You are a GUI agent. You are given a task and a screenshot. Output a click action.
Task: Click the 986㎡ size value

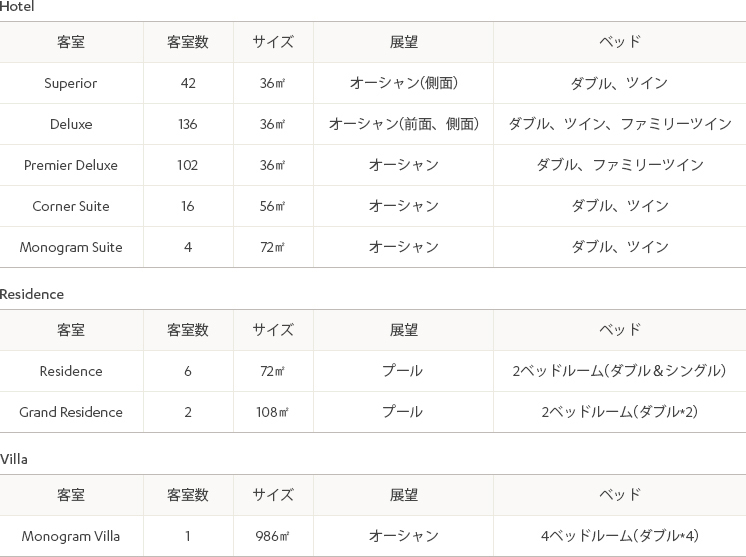click(x=272, y=536)
